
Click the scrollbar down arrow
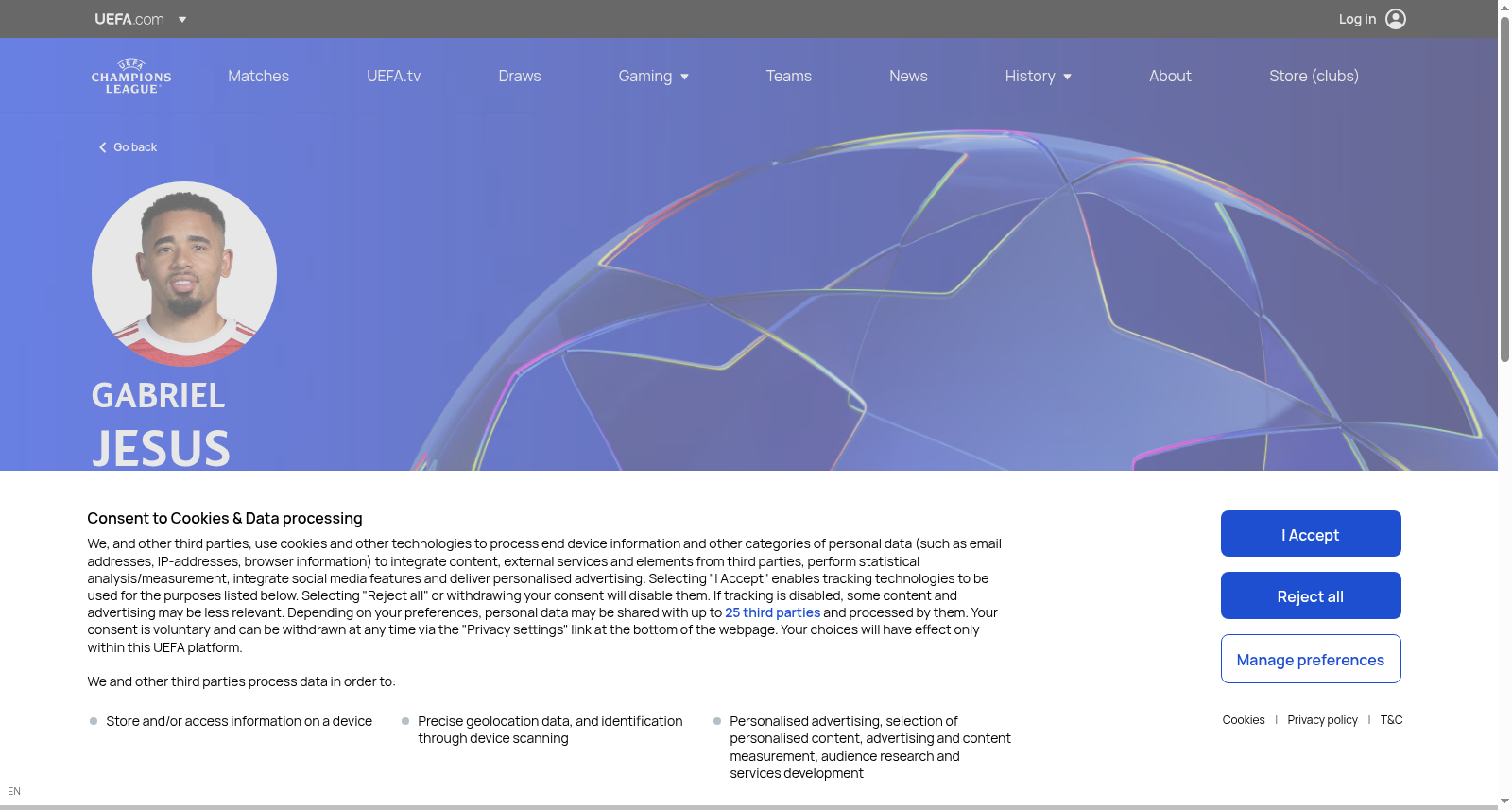(1504, 801)
